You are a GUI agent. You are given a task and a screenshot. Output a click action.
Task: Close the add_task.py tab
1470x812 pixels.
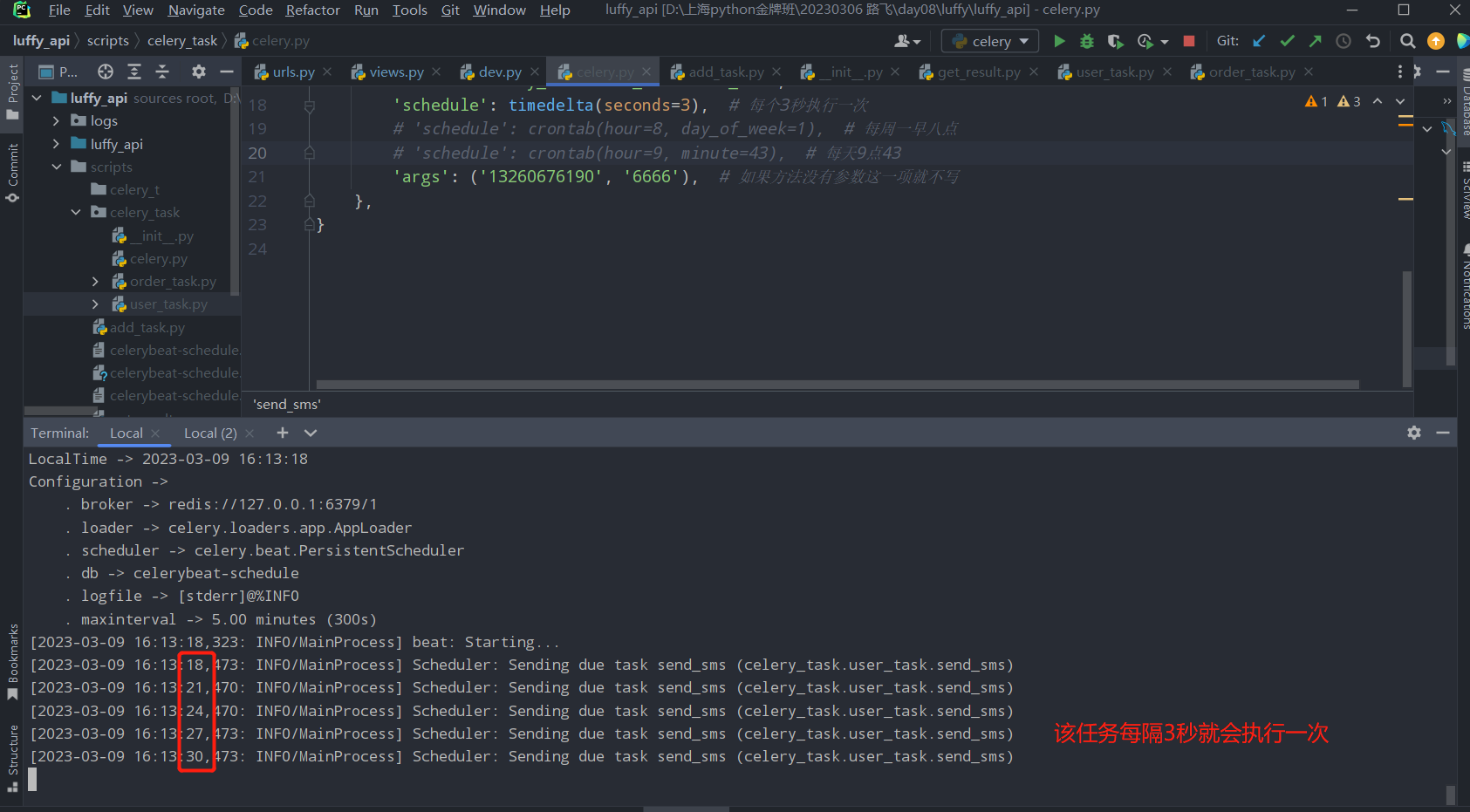(x=776, y=72)
